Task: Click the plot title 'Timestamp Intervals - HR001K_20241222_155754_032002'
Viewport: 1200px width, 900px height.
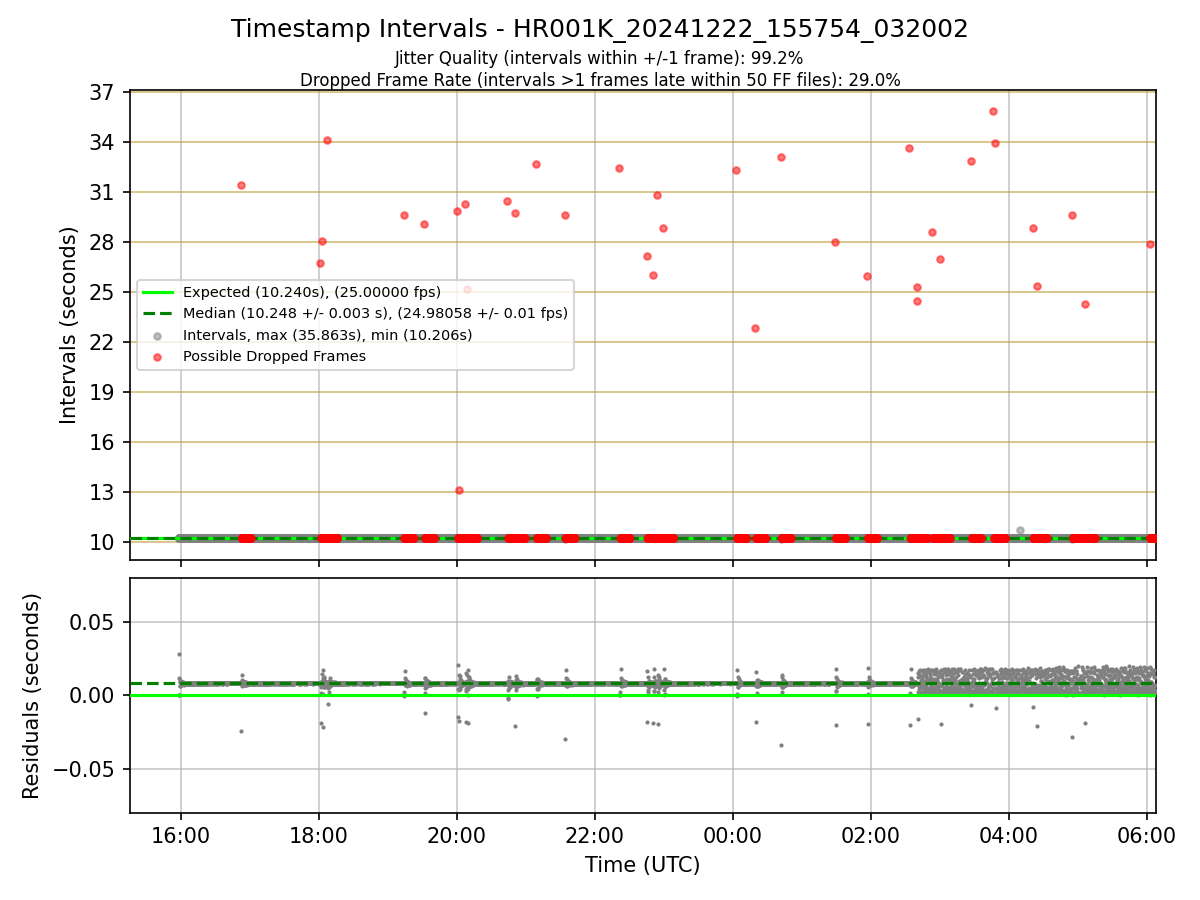Action: click(599, 29)
